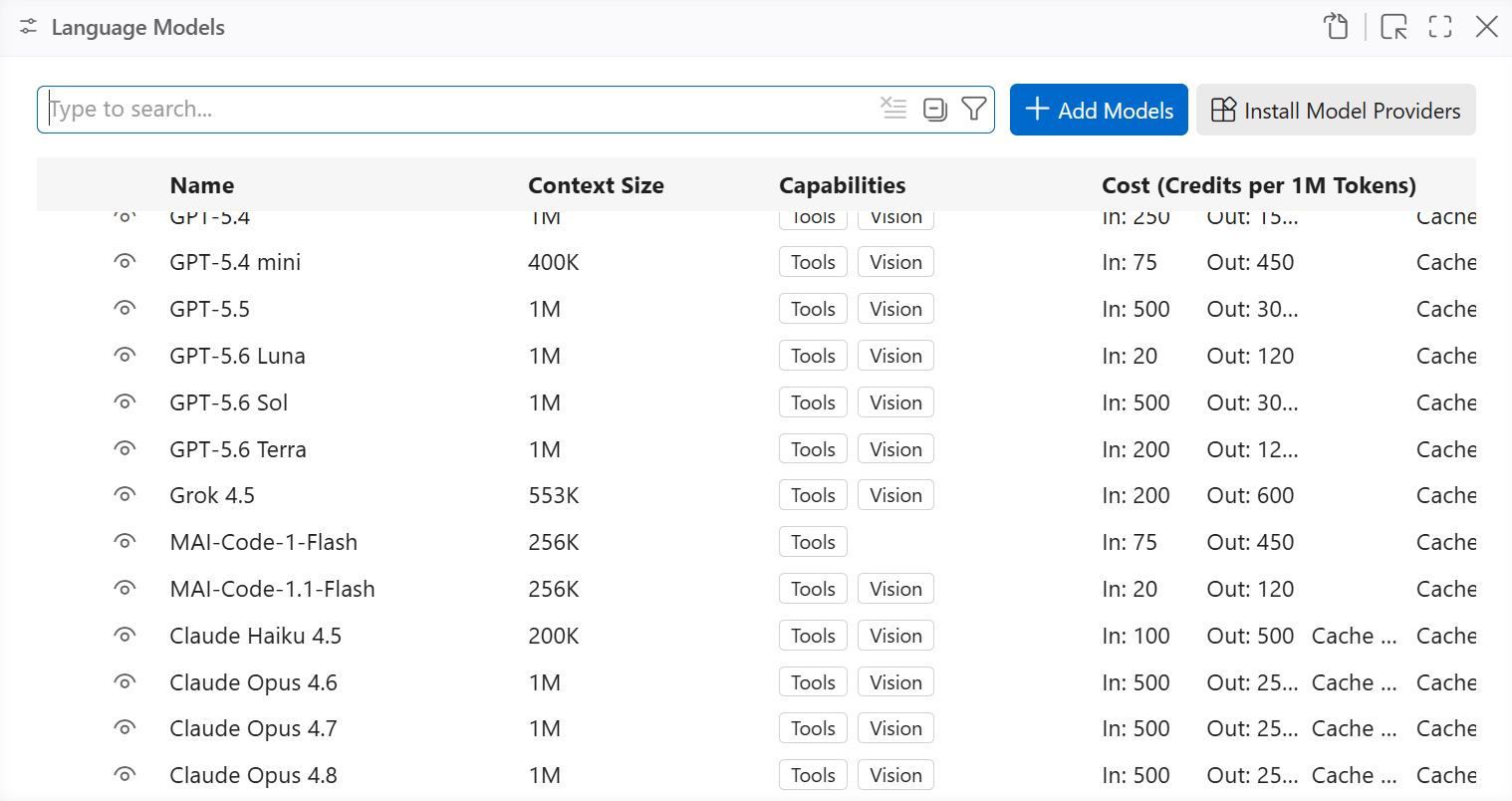Image resolution: width=1512 pixels, height=801 pixels.
Task: Click the open in new window icon
Action: click(1393, 26)
